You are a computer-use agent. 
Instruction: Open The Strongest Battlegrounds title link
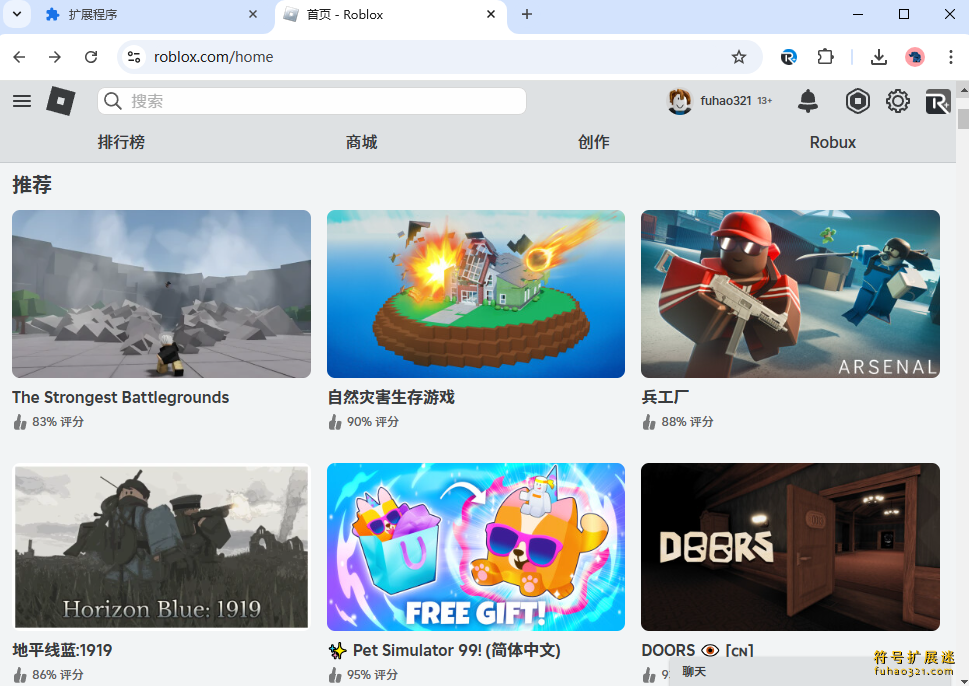click(121, 397)
